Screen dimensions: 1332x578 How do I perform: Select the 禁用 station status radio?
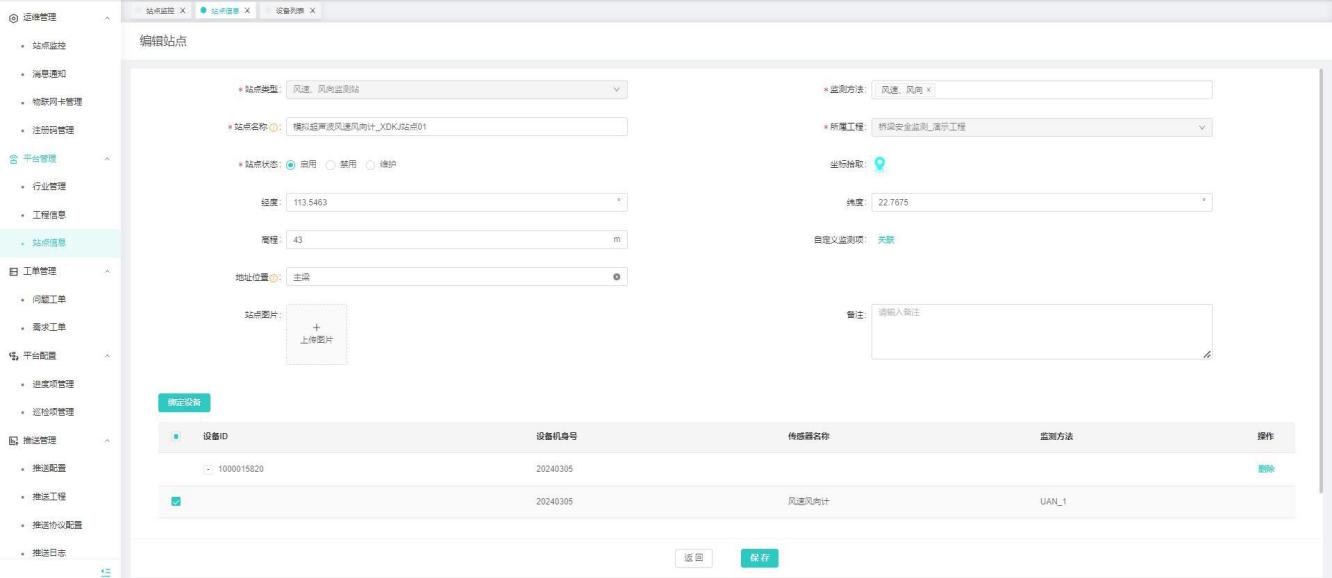332,164
